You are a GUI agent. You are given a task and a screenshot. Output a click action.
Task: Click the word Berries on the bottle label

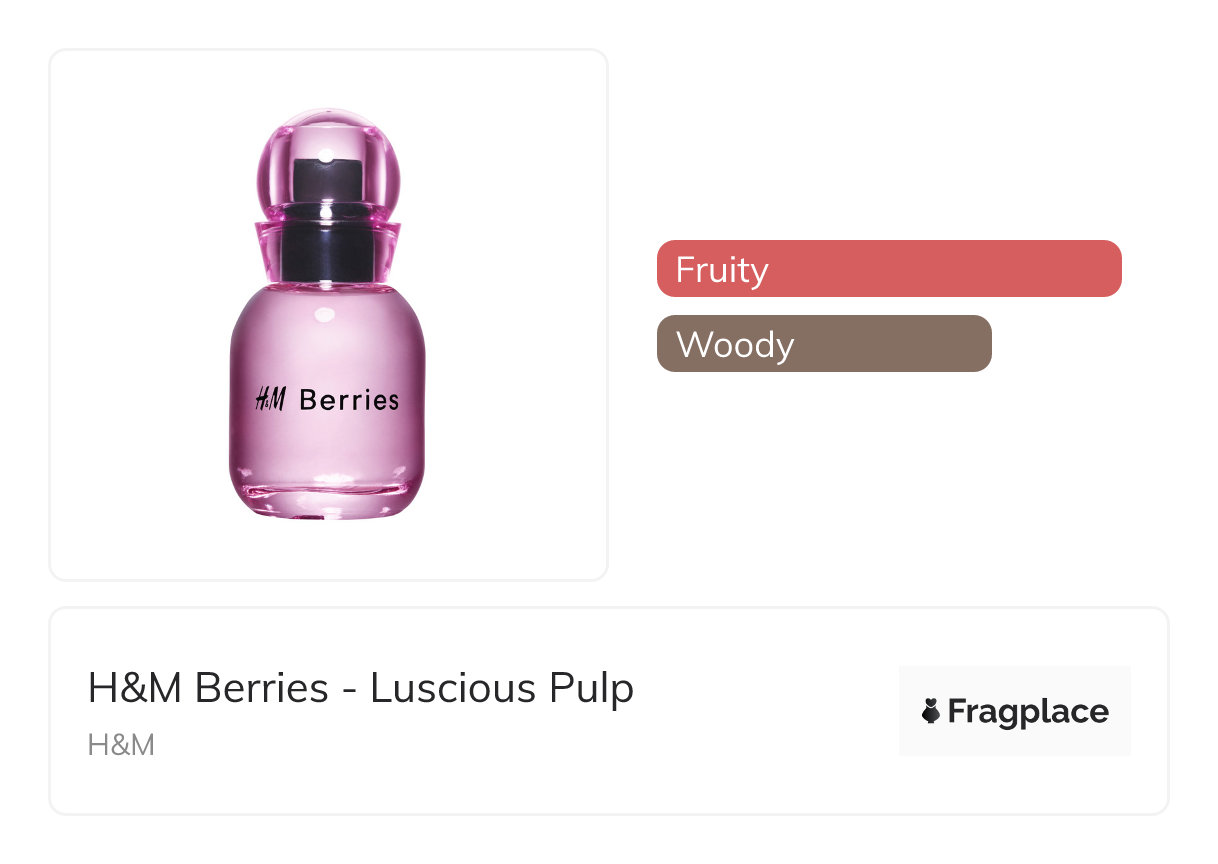point(349,401)
